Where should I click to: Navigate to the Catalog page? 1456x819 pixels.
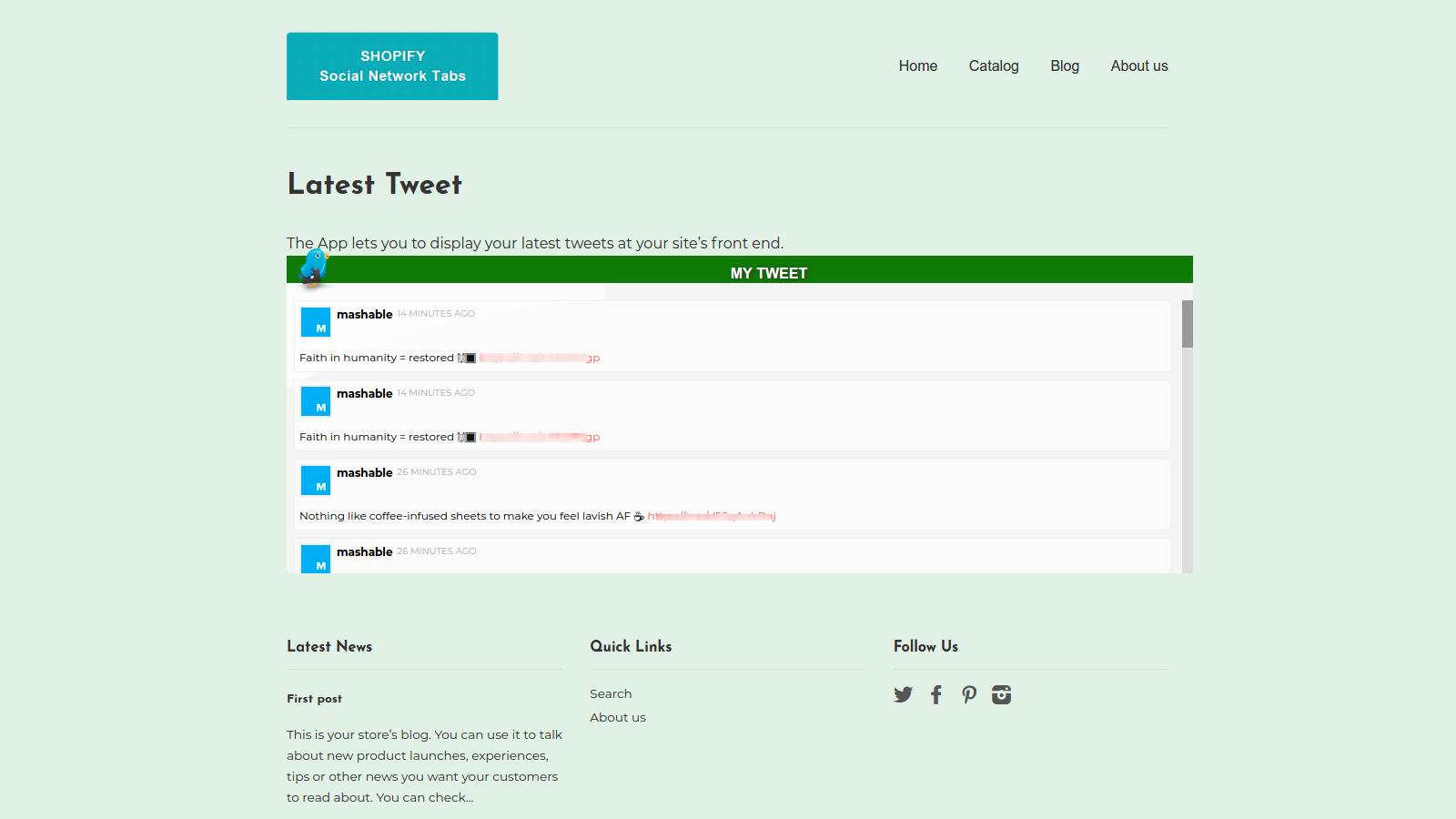[x=994, y=66]
